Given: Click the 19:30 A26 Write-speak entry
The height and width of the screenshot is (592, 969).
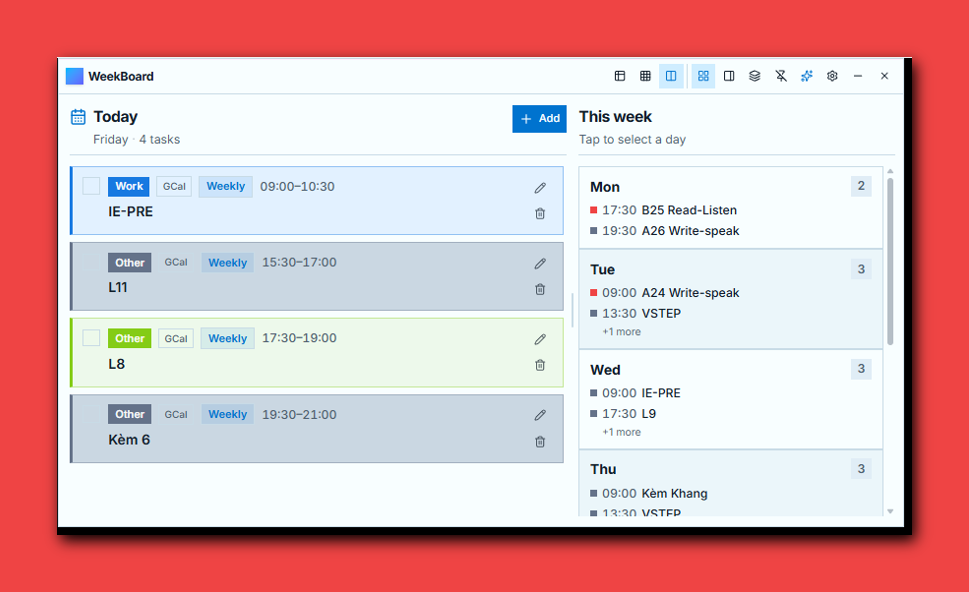Looking at the screenshot, I should pyautogui.click(x=665, y=231).
